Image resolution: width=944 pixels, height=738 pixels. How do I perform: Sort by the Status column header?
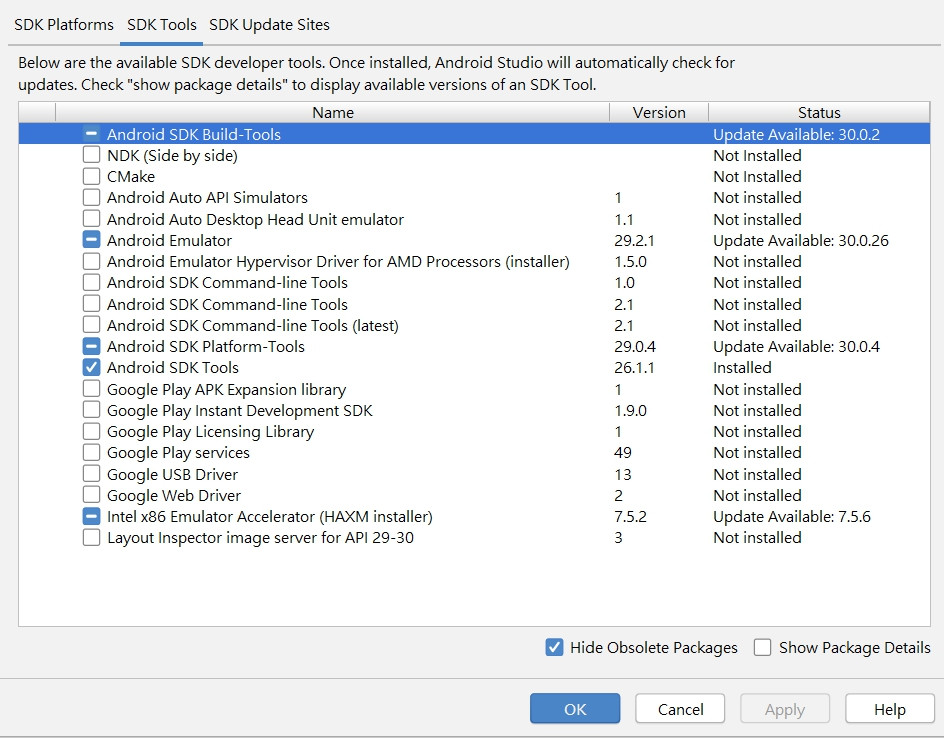(x=819, y=113)
